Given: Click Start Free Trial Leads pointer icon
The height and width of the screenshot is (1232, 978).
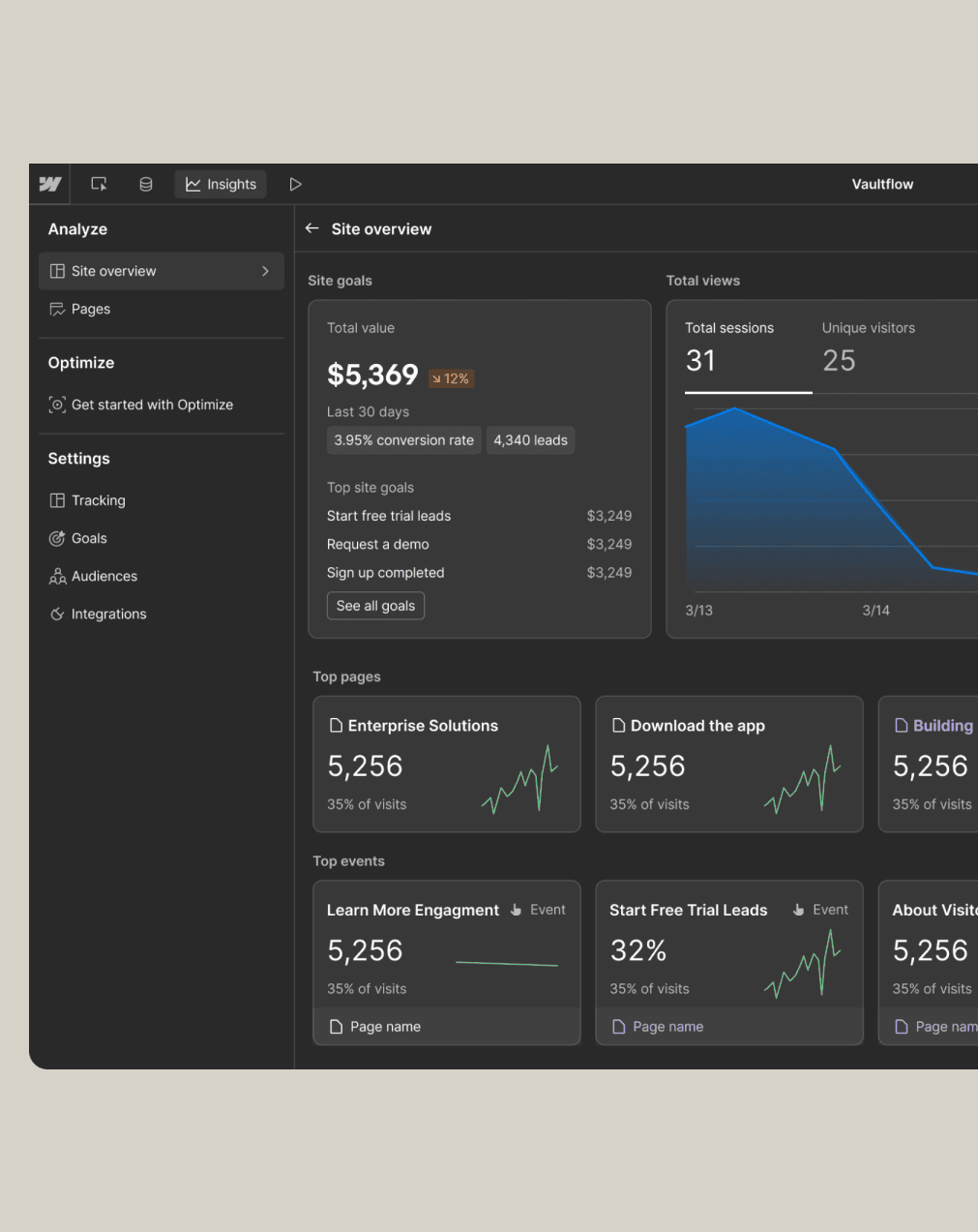Looking at the screenshot, I should point(798,910).
